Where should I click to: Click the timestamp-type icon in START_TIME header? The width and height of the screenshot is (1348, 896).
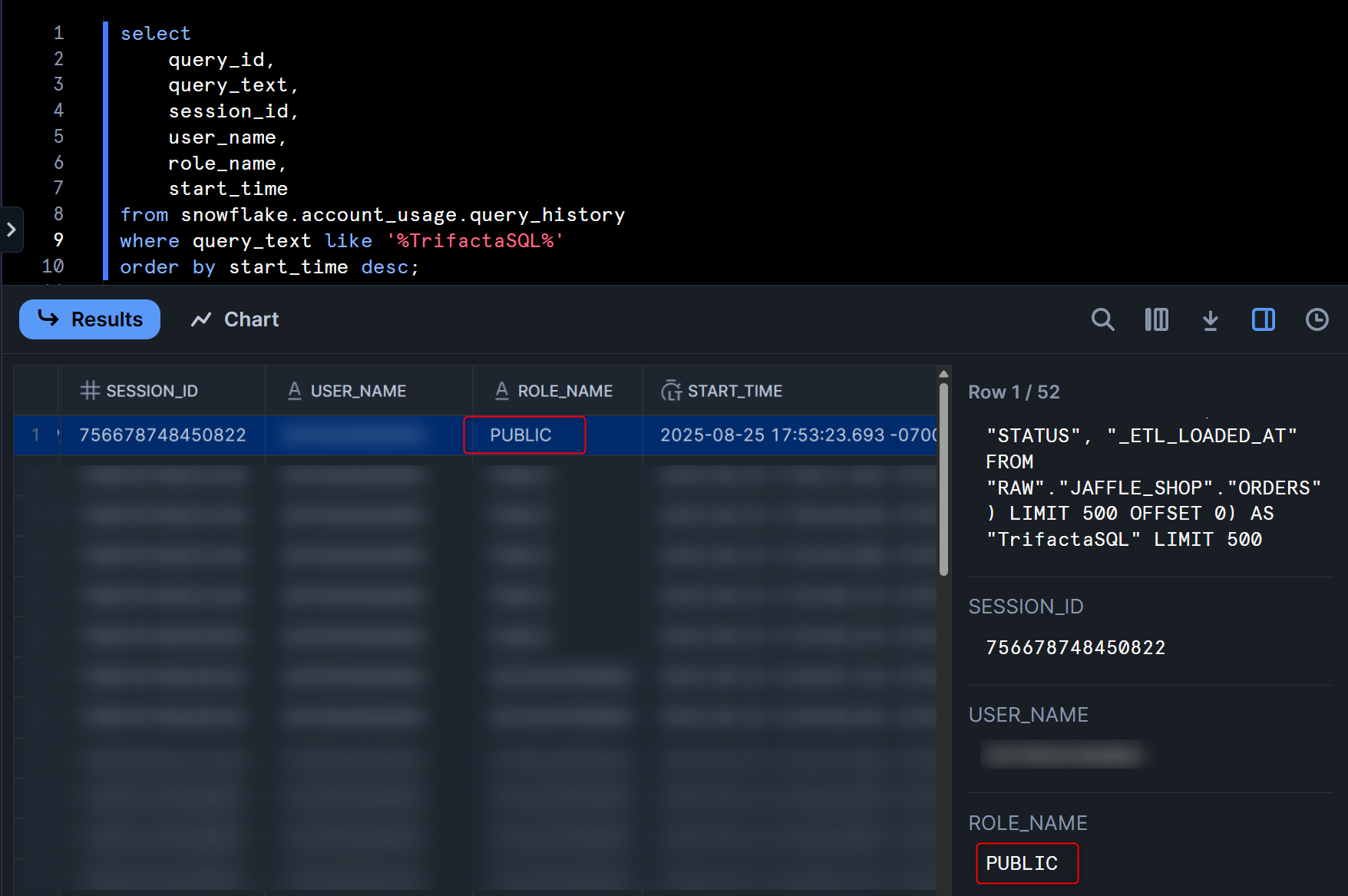(x=672, y=391)
